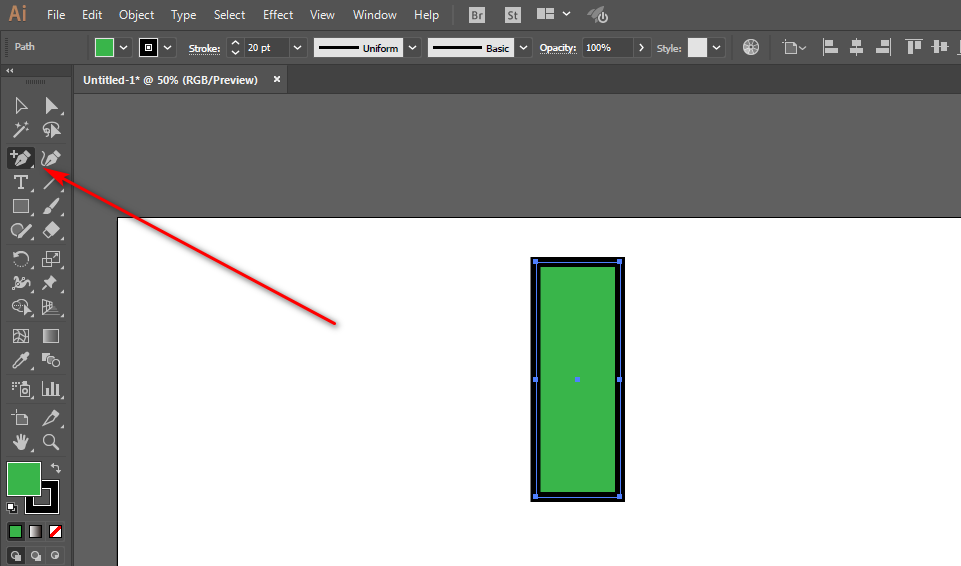This screenshot has height=566, width=961.
Task: Open the Object menu
Action: (137, 15)
